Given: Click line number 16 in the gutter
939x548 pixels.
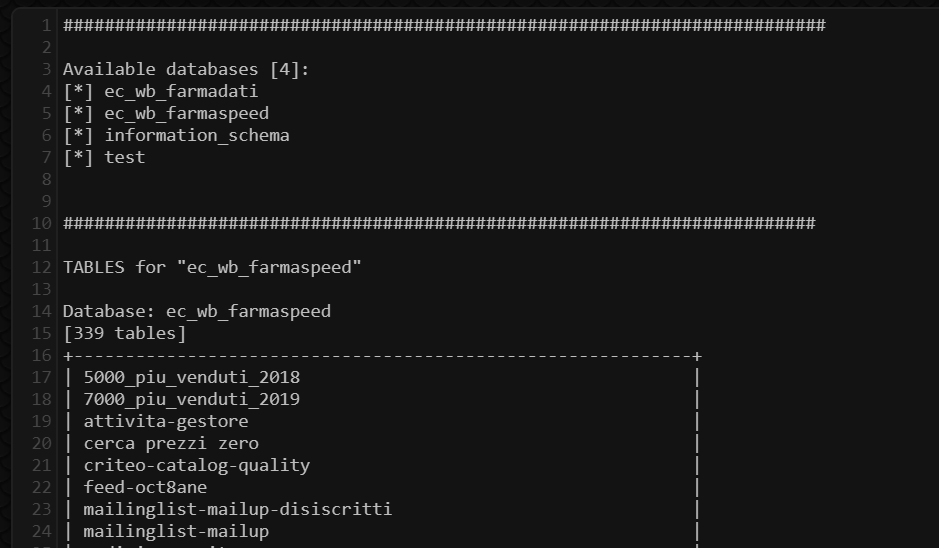Looking at the screenshot, I should [42, 355].
